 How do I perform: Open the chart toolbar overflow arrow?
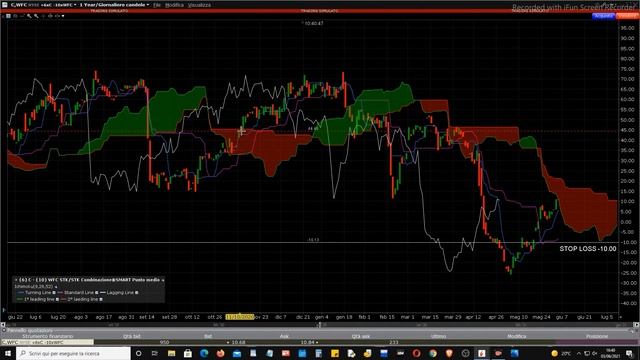(63, 16)
